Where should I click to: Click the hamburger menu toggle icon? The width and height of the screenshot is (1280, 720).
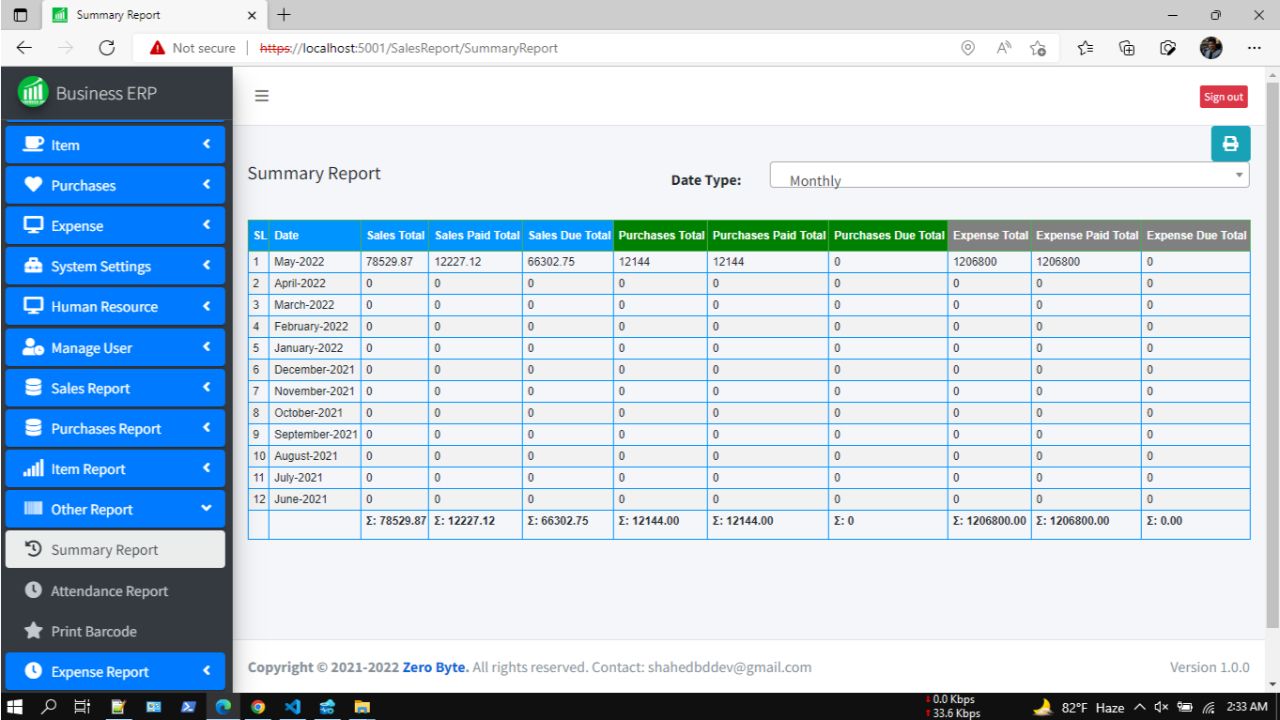[261, 95]
